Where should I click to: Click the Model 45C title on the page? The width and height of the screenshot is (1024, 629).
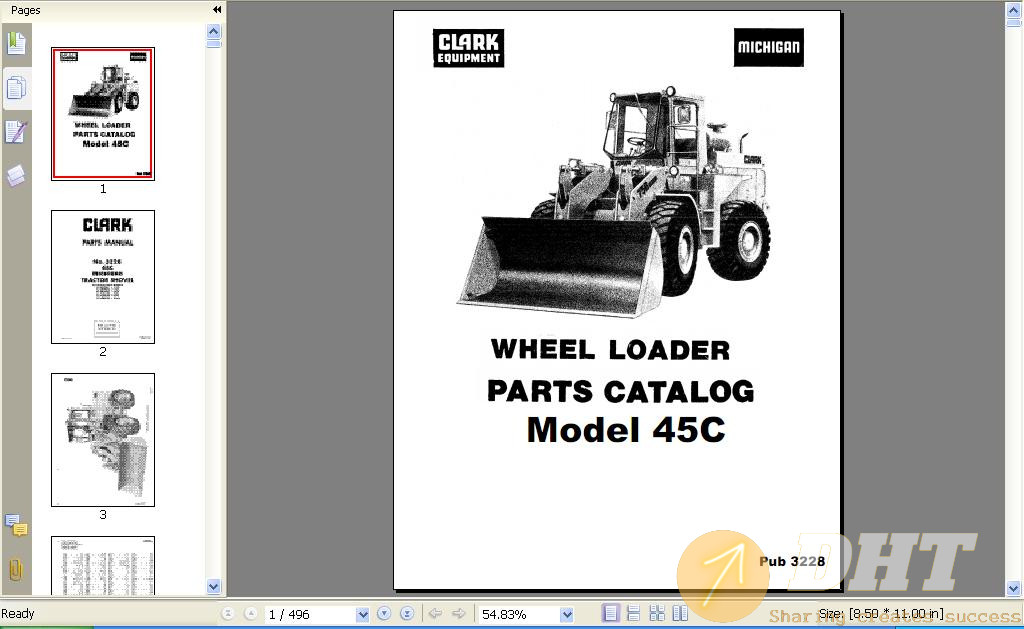(x=626, y=430)
